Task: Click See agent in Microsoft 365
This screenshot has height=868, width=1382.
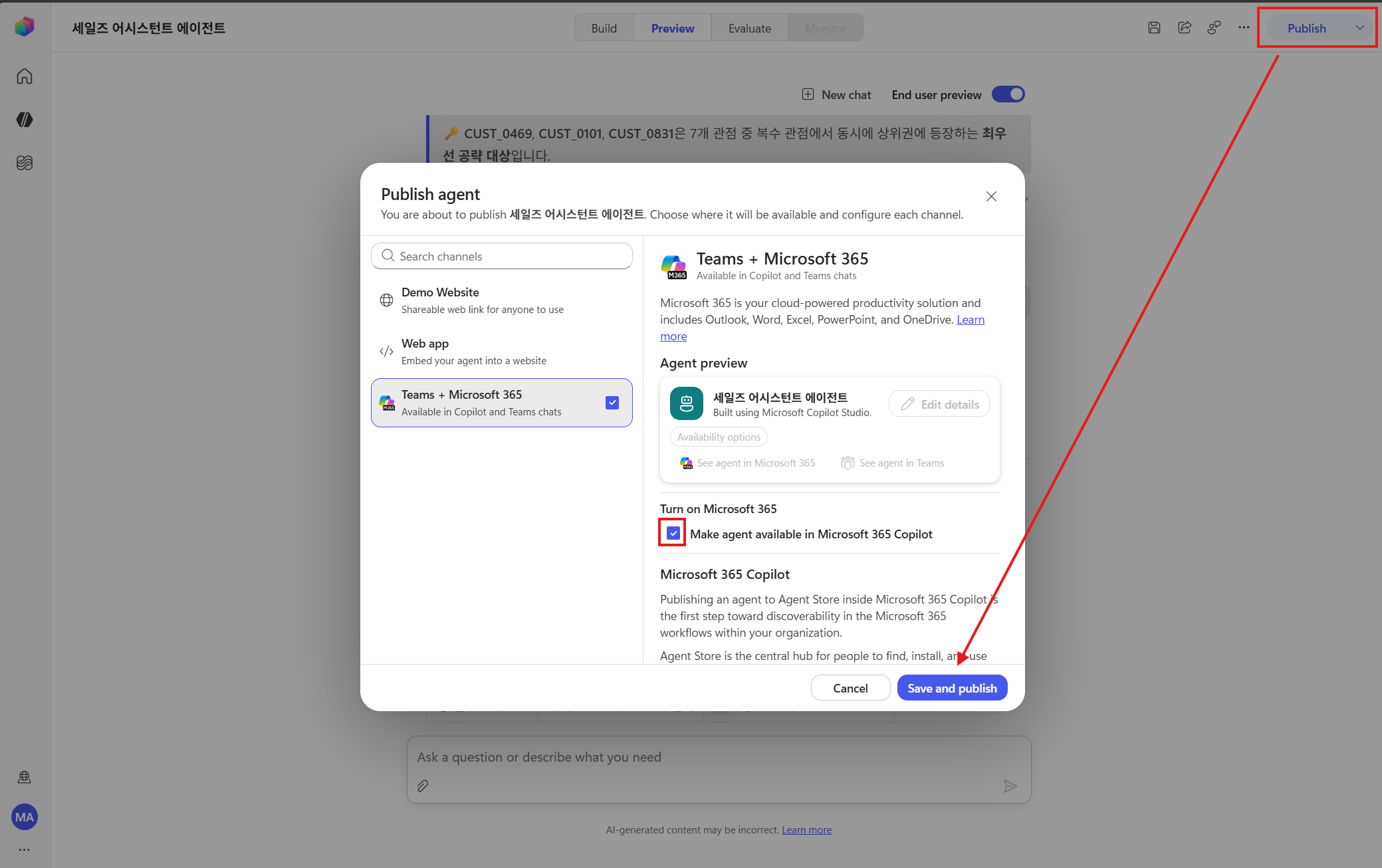Action: tap(748, 463)
